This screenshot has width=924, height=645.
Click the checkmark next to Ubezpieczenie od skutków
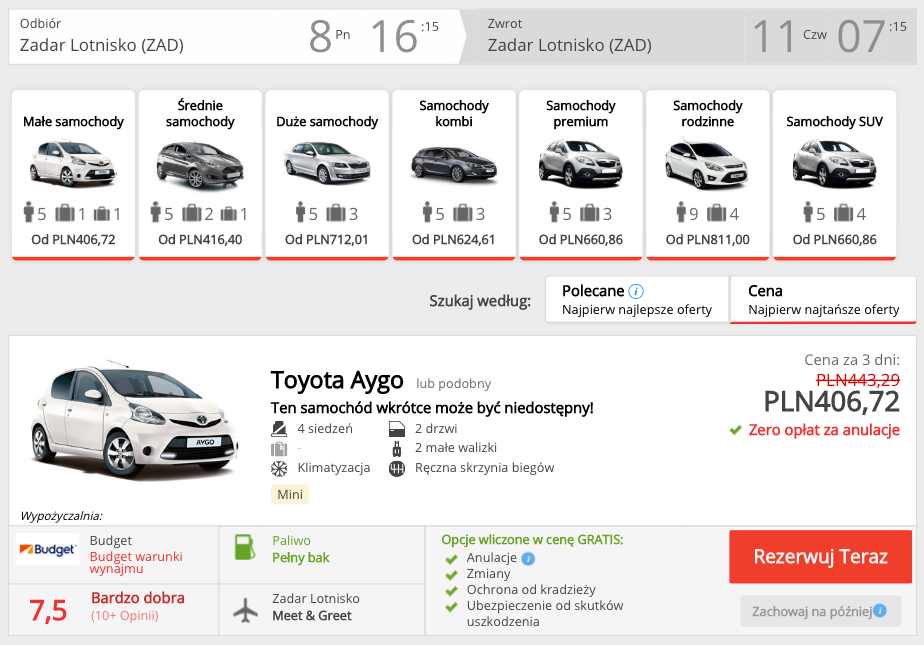[451, 607]
